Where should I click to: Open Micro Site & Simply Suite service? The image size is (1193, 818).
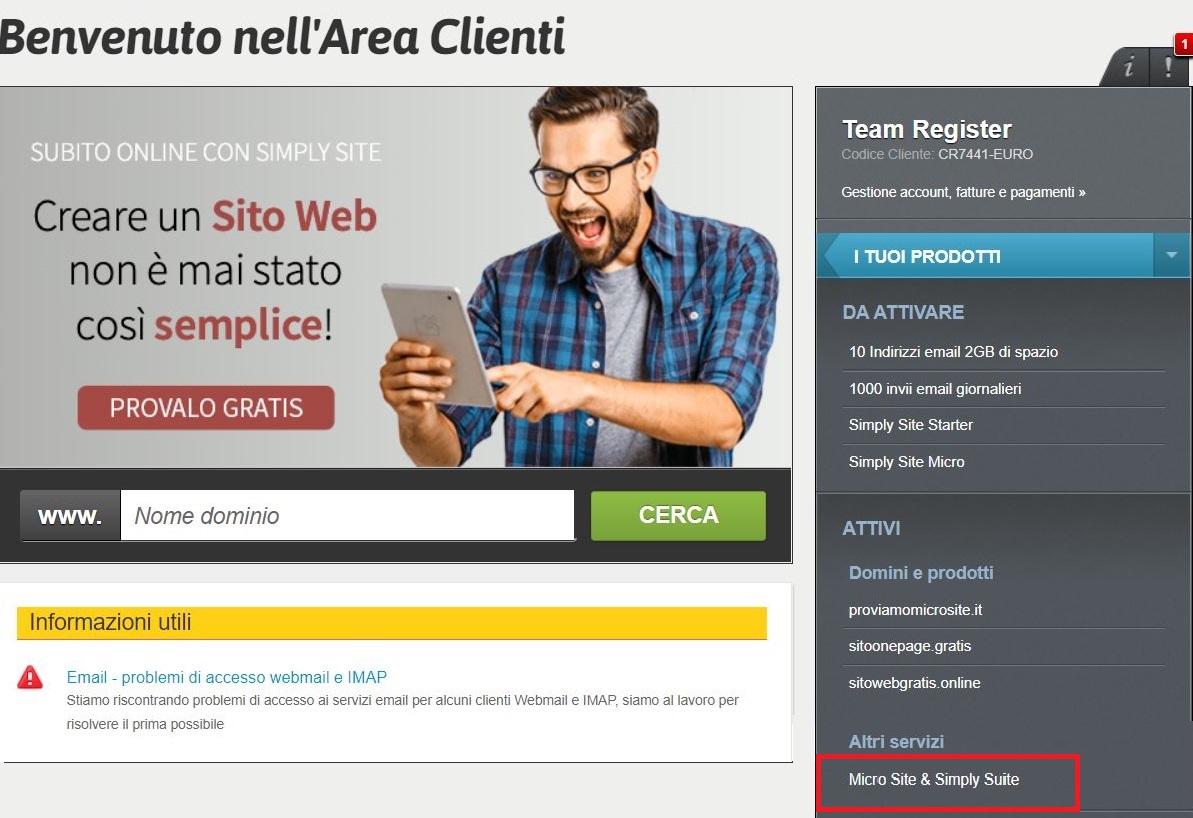tap(934, 779)
